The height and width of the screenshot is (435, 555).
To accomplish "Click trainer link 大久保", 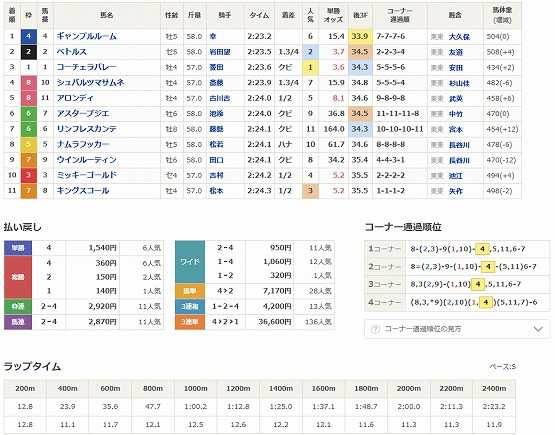I will click(x=459, y=36).
